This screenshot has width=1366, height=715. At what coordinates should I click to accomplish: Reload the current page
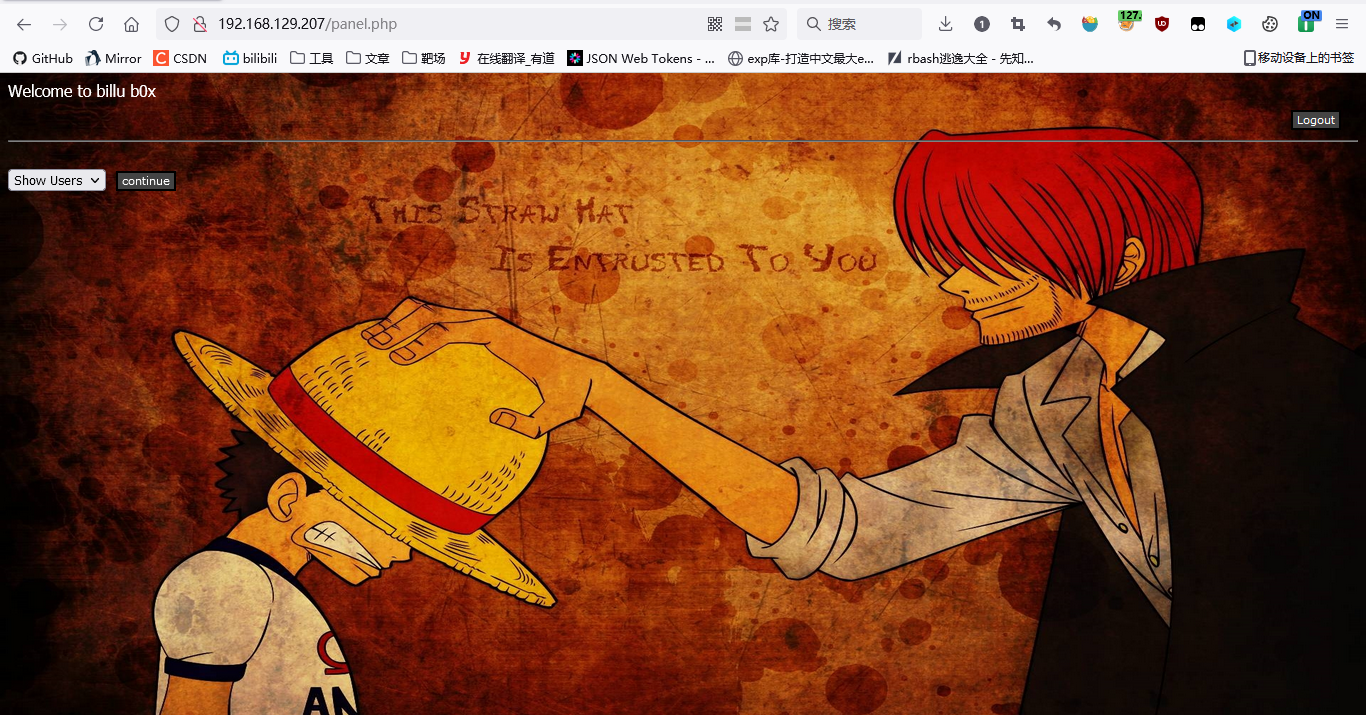(x=96, y=24)
